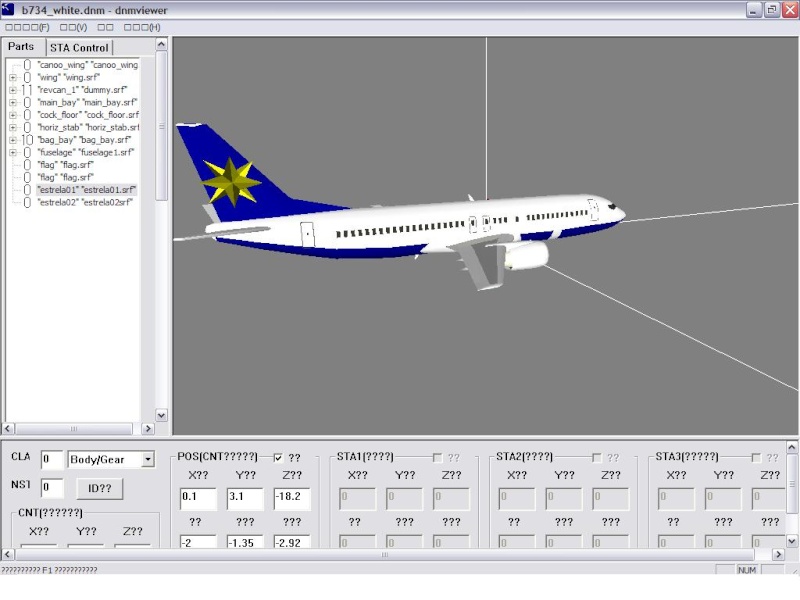
Task: Select "canoo_wing" tree row
Action: point(87,65)
